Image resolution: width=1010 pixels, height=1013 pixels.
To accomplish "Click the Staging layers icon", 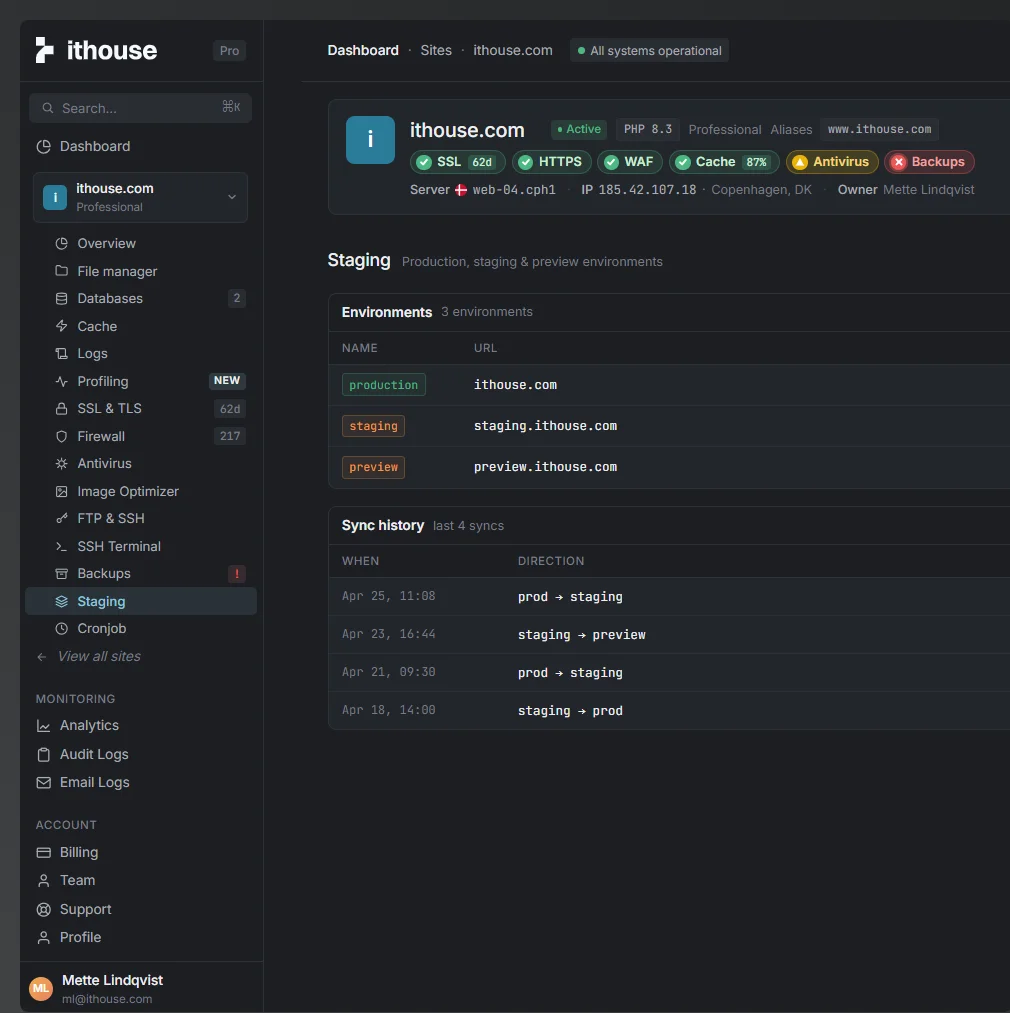I will coord(61,601).
